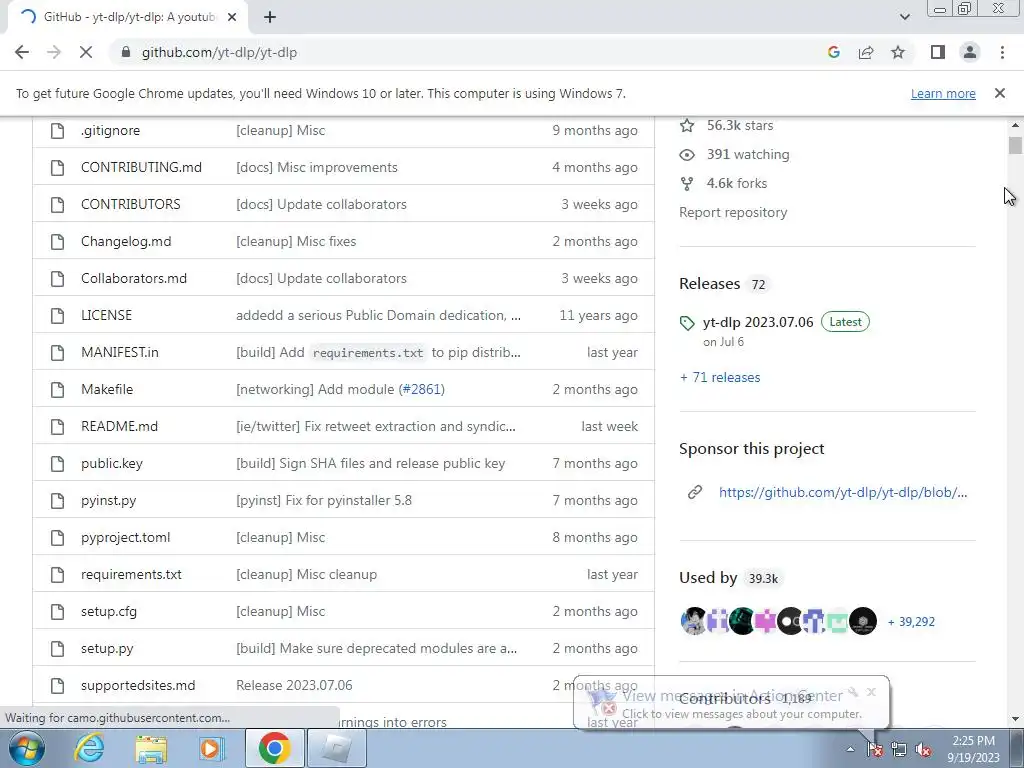Screen dimensions: 1024x768
Task: Open the .gitignore file
Action: (x=110, y=131)
